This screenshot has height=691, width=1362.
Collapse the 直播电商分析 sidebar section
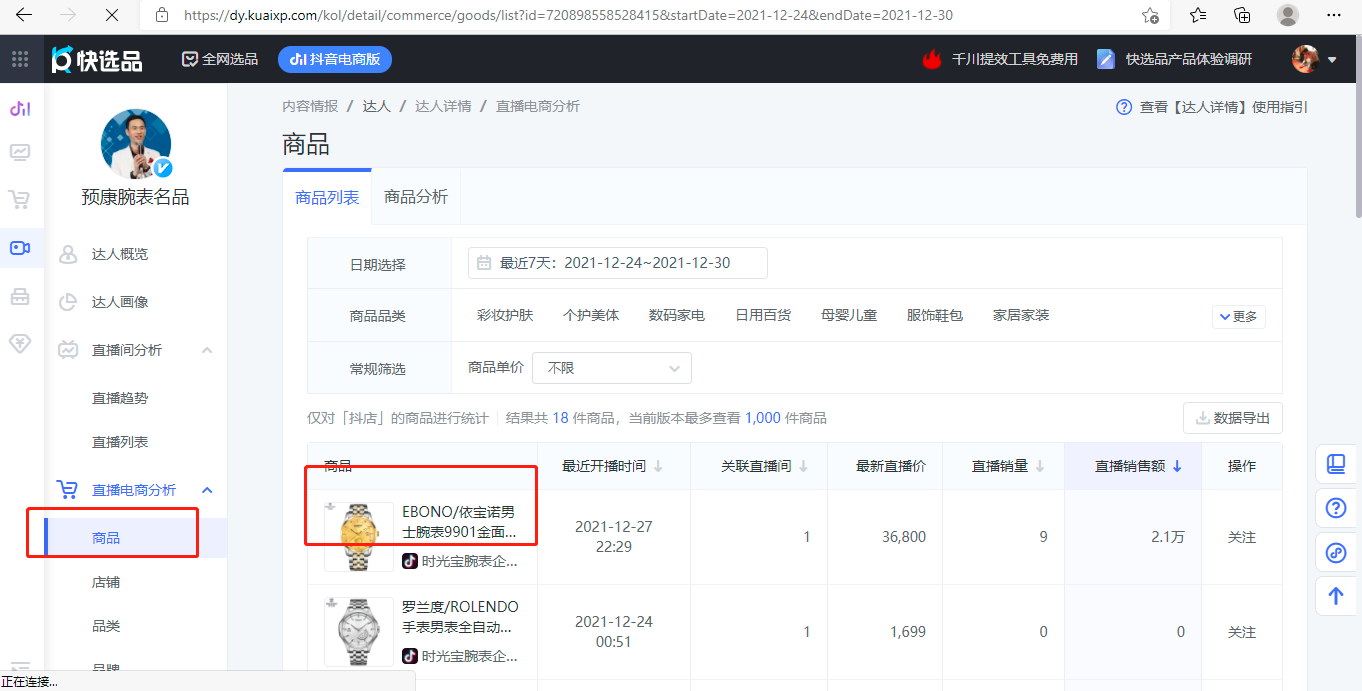pos(207,490)
